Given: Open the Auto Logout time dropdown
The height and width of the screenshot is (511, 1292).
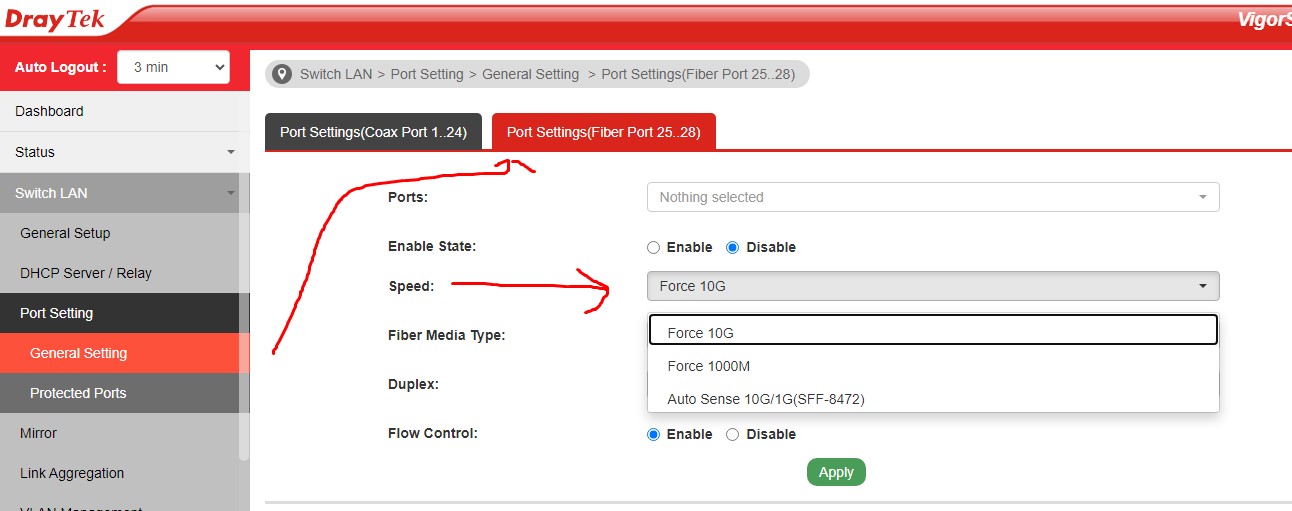Looking at the screenshot, I should coord(174,67).
